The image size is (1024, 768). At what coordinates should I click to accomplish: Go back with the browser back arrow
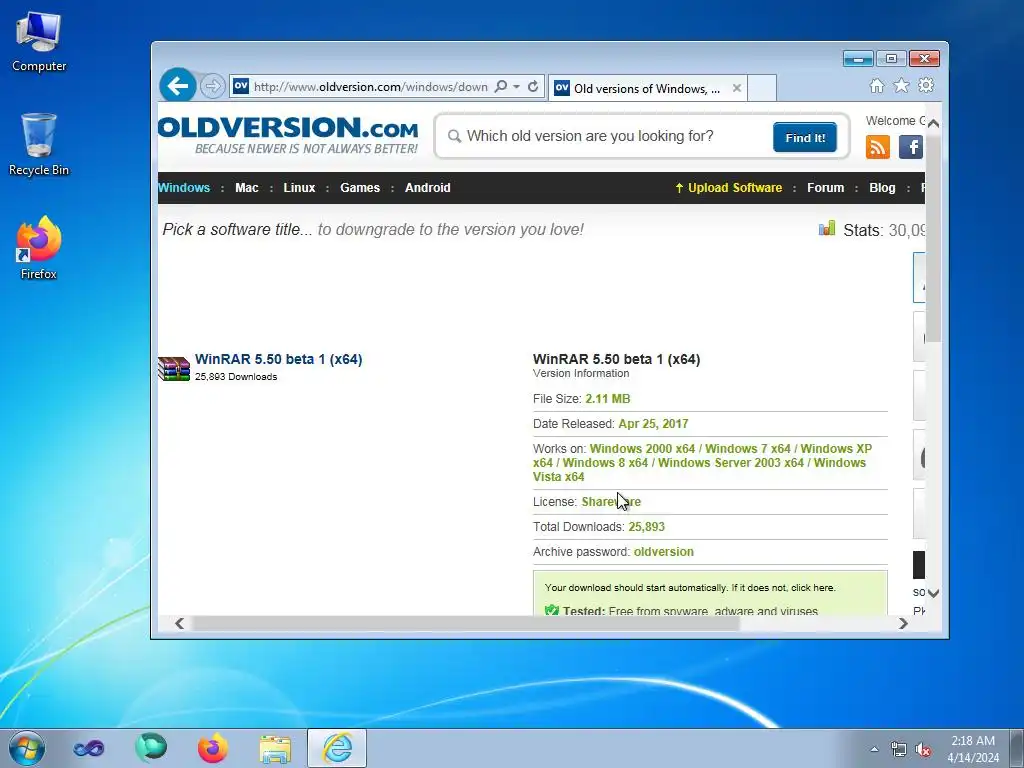(x=178, y=86)
